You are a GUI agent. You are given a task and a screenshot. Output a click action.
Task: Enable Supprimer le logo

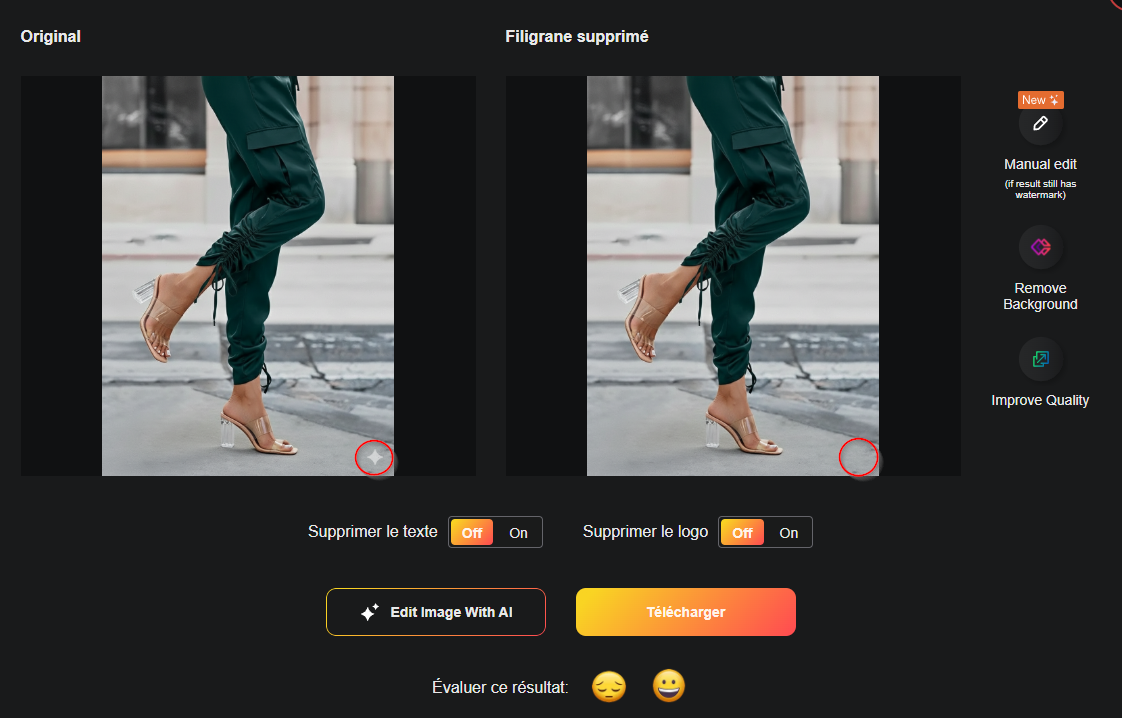[789, 532]
